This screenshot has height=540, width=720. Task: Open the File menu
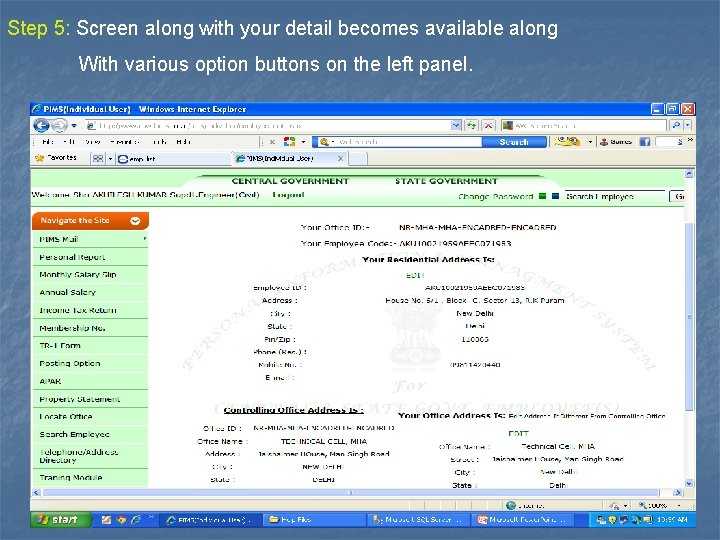tap(47, 142)
